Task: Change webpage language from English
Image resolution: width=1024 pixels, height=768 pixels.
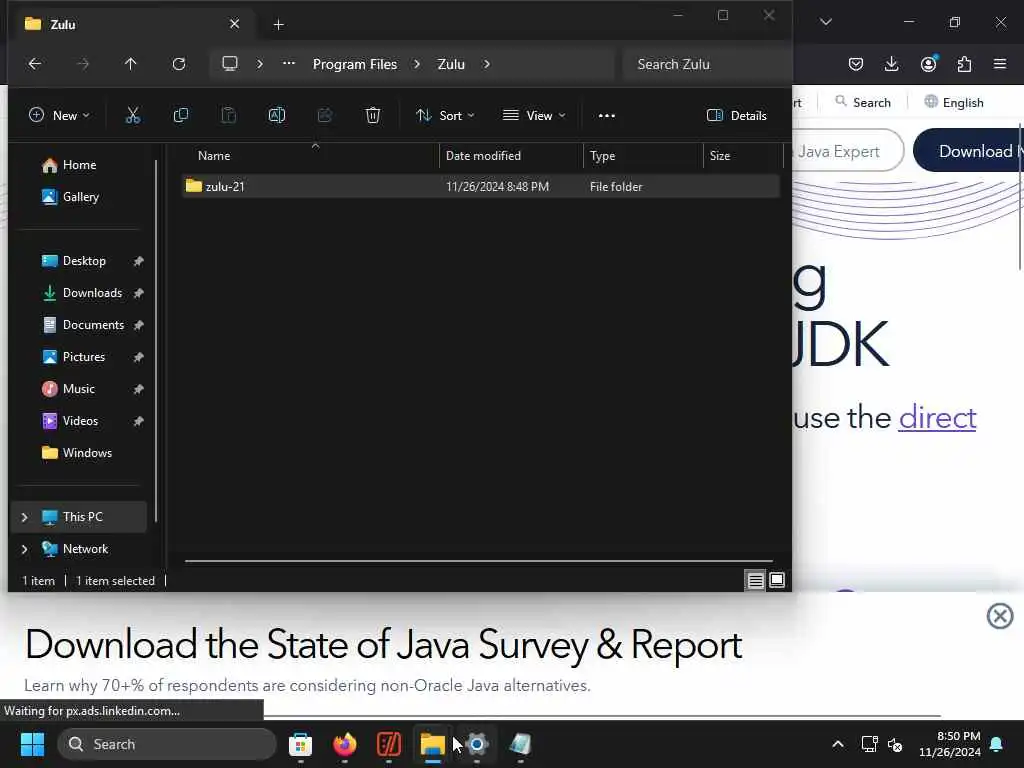Action: (x=954, y=103)
